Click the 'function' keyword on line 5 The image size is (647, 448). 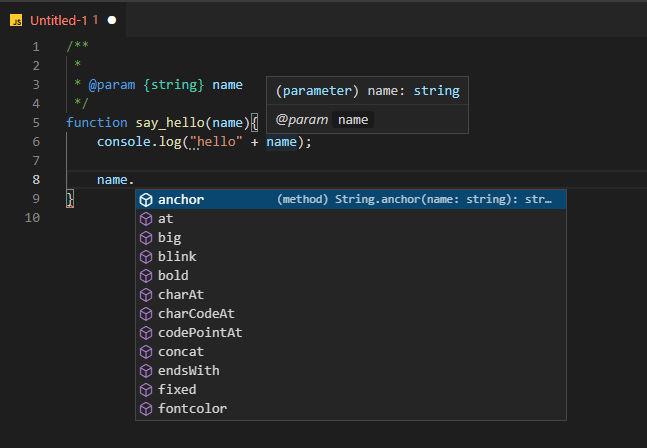point(97,123)
